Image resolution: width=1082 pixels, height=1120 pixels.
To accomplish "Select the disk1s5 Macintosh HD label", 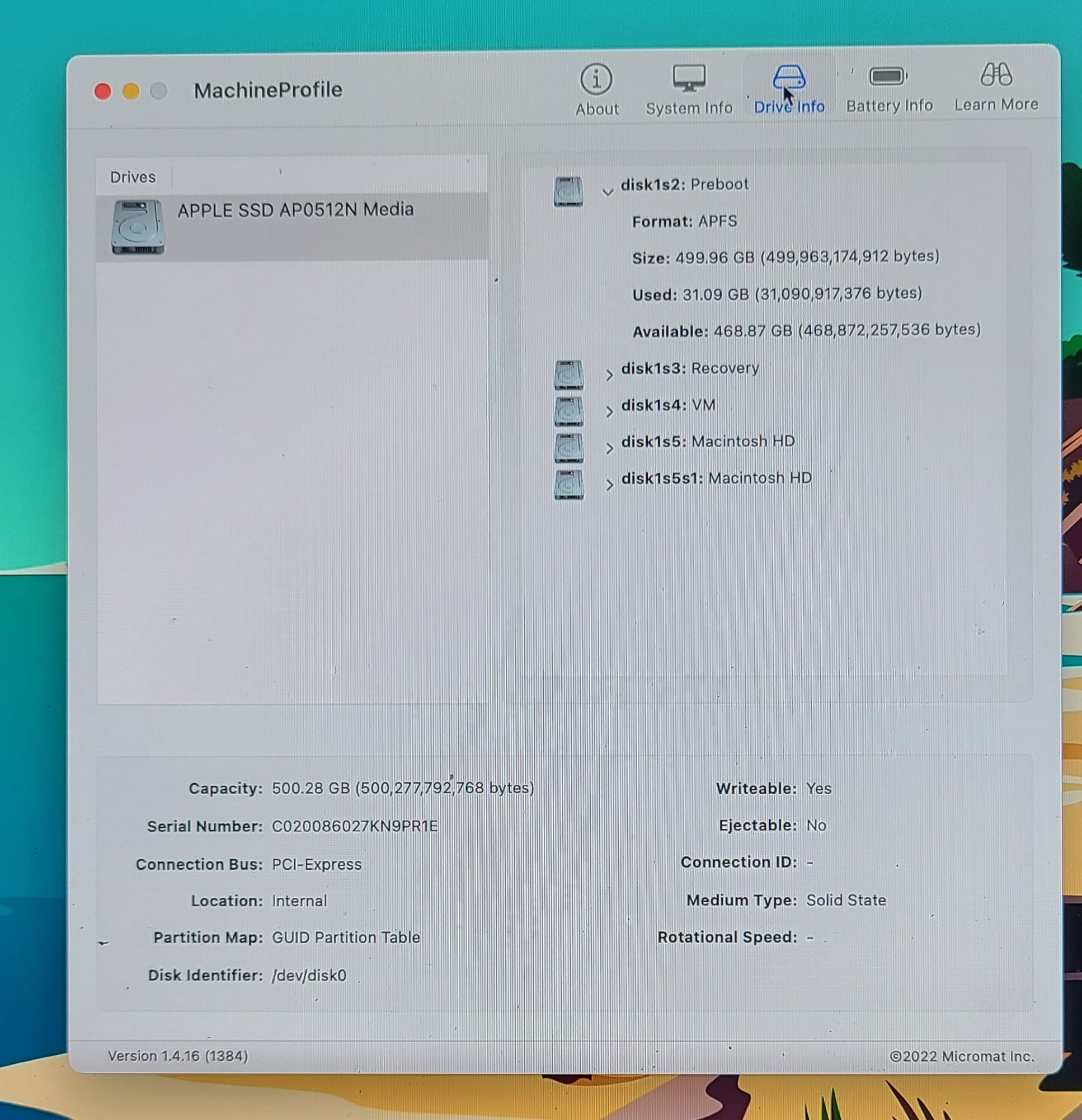I will coord(707,442).
